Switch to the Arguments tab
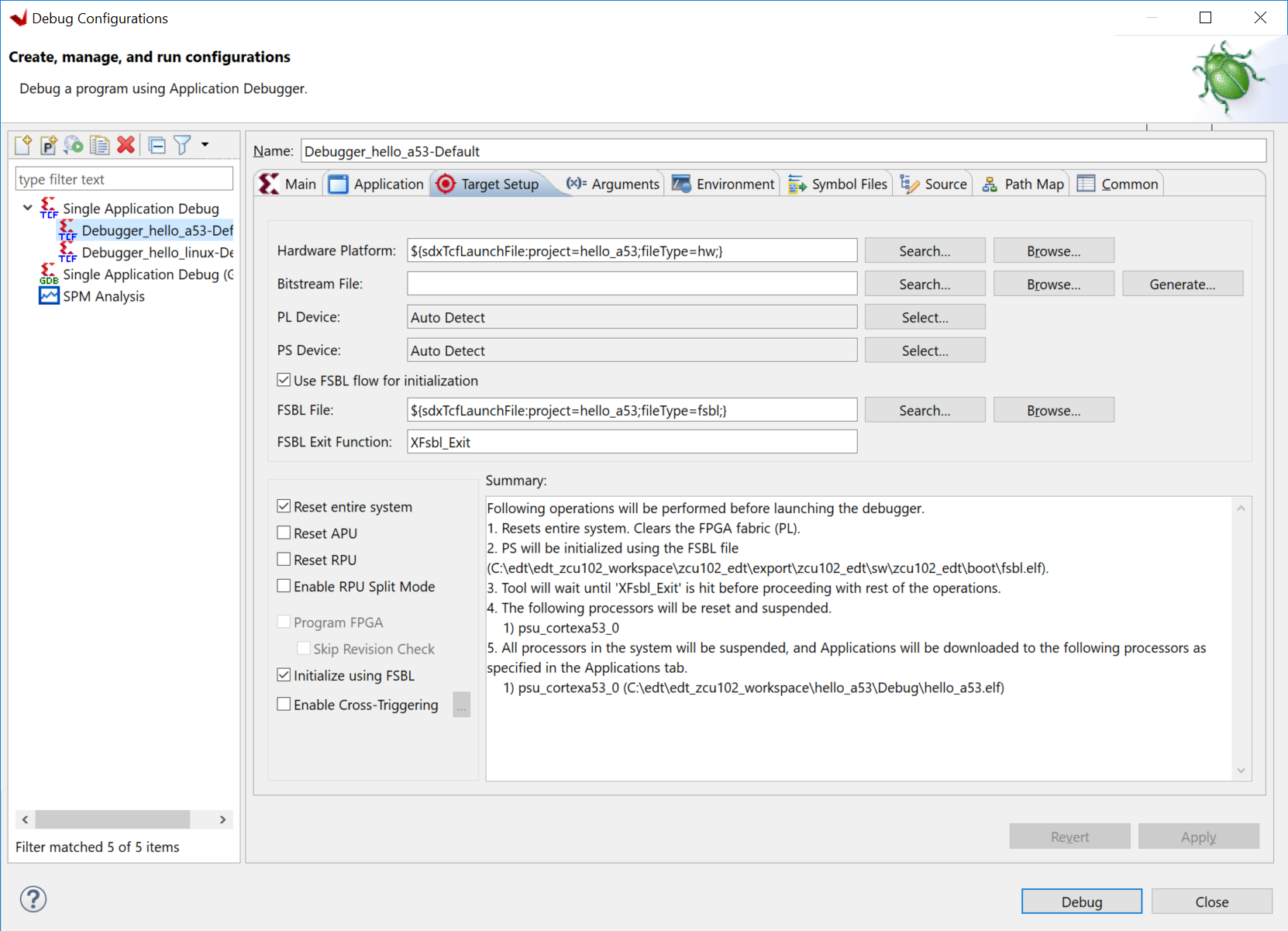Image resolution: width=1288 pixels, height=931 pixels. tap(613, 184)
